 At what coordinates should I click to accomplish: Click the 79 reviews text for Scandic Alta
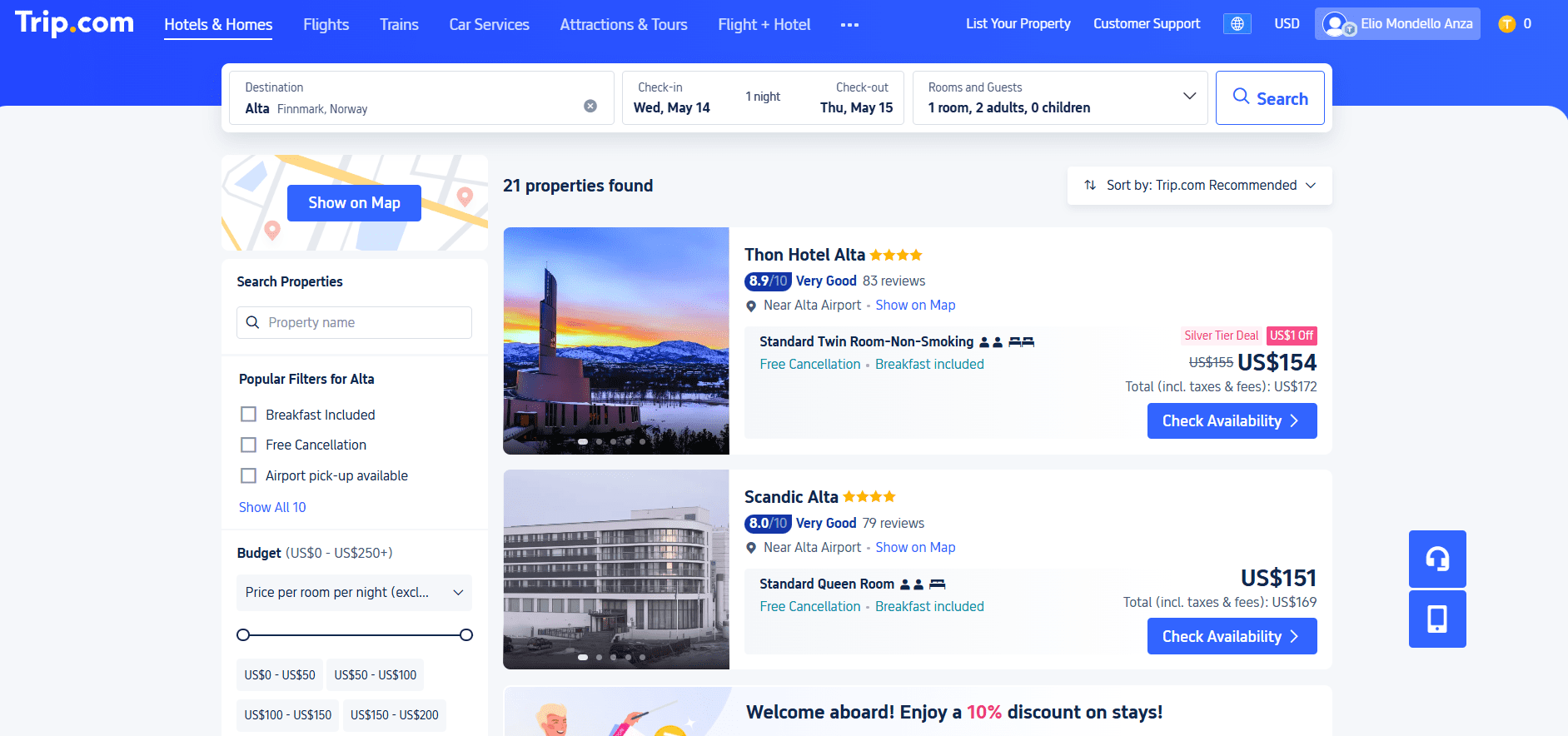tap(894, 524)
